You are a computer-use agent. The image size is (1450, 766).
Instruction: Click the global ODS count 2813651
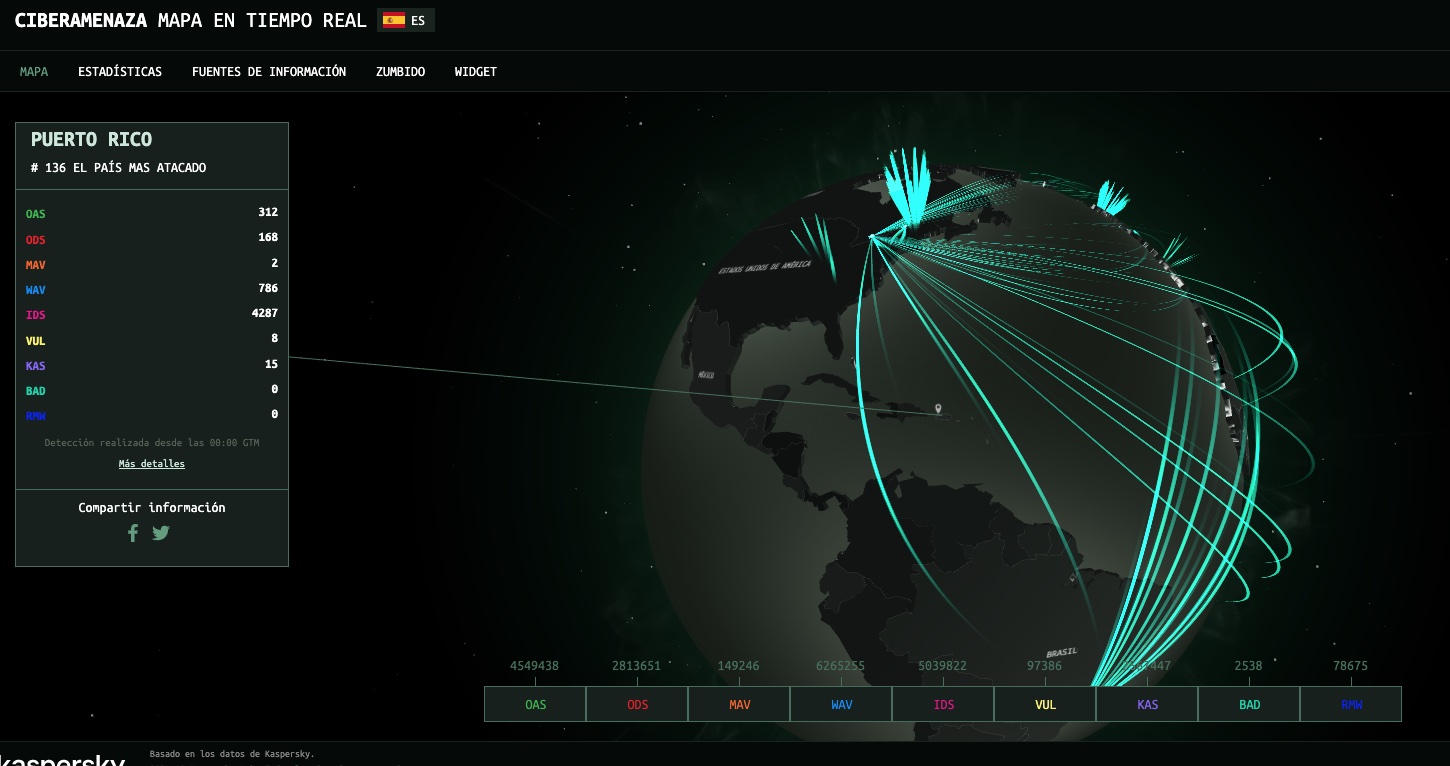[x=636, y=666]
